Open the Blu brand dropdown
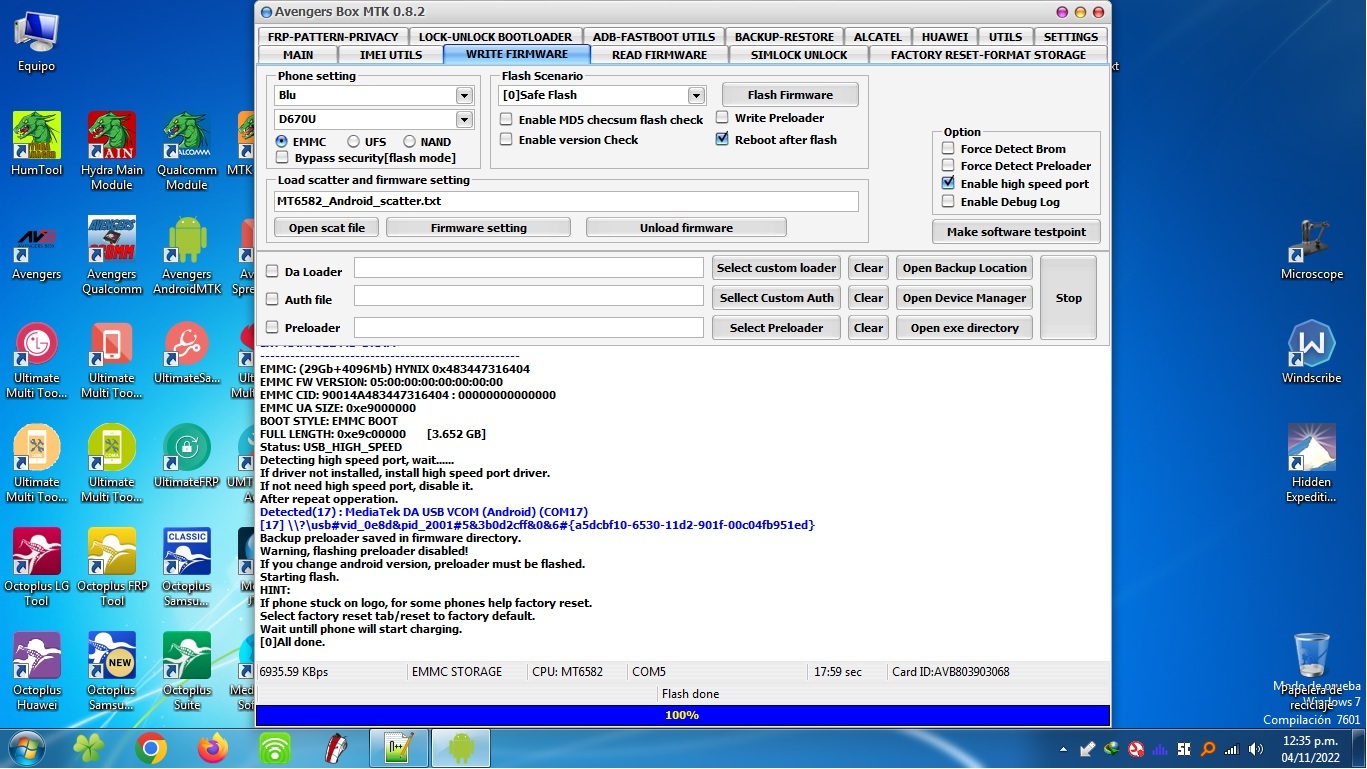Screen dimensions: 1367x769 tap(464, 95)
